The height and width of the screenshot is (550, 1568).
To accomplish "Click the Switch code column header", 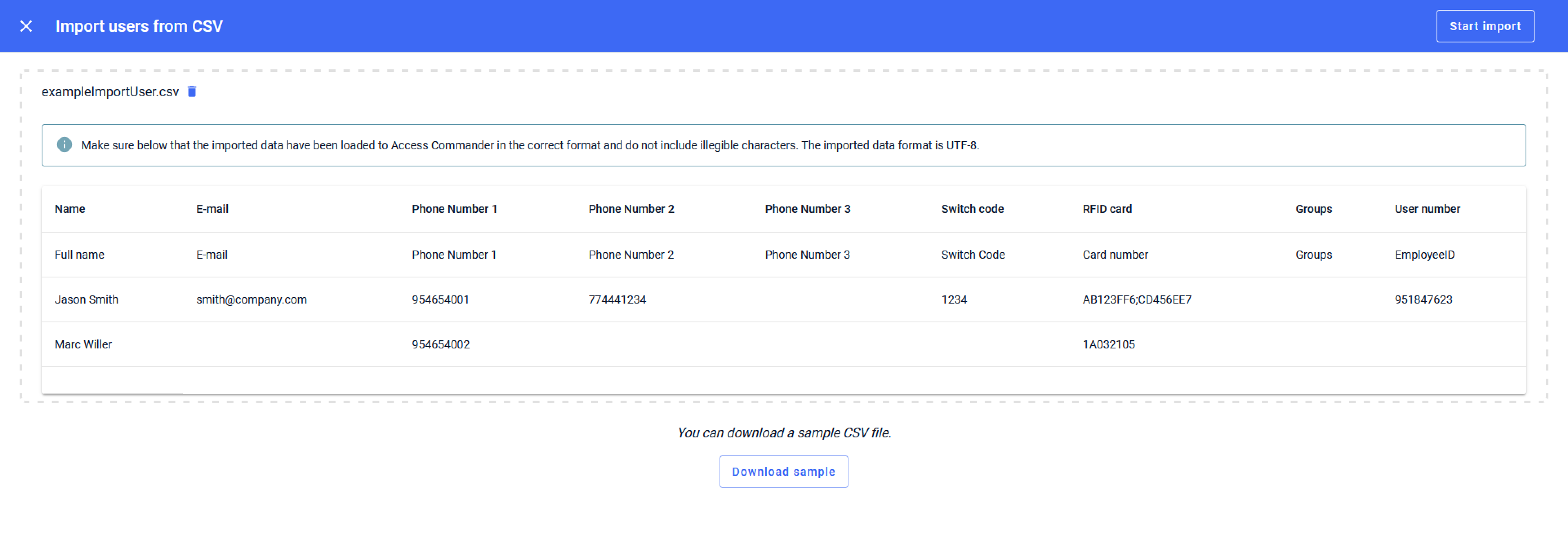I will (972, 208).
